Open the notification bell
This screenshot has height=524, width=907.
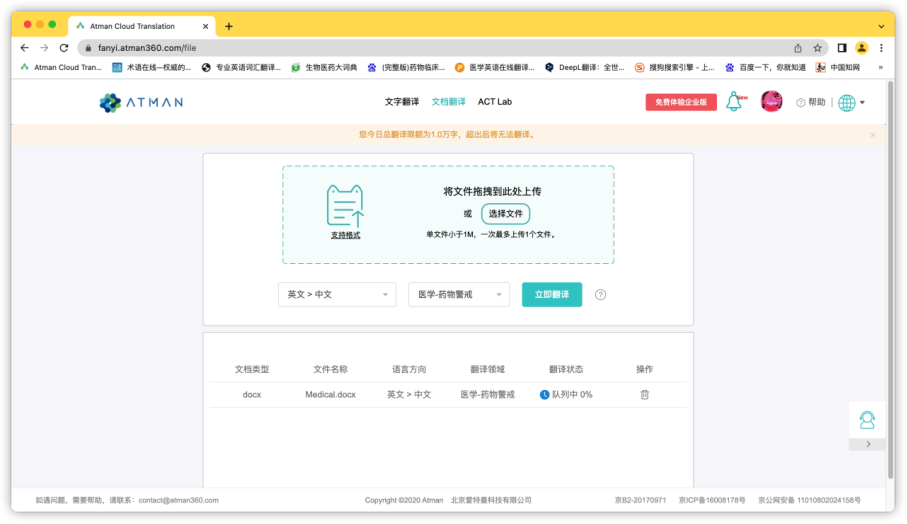(x=734, y=102)
